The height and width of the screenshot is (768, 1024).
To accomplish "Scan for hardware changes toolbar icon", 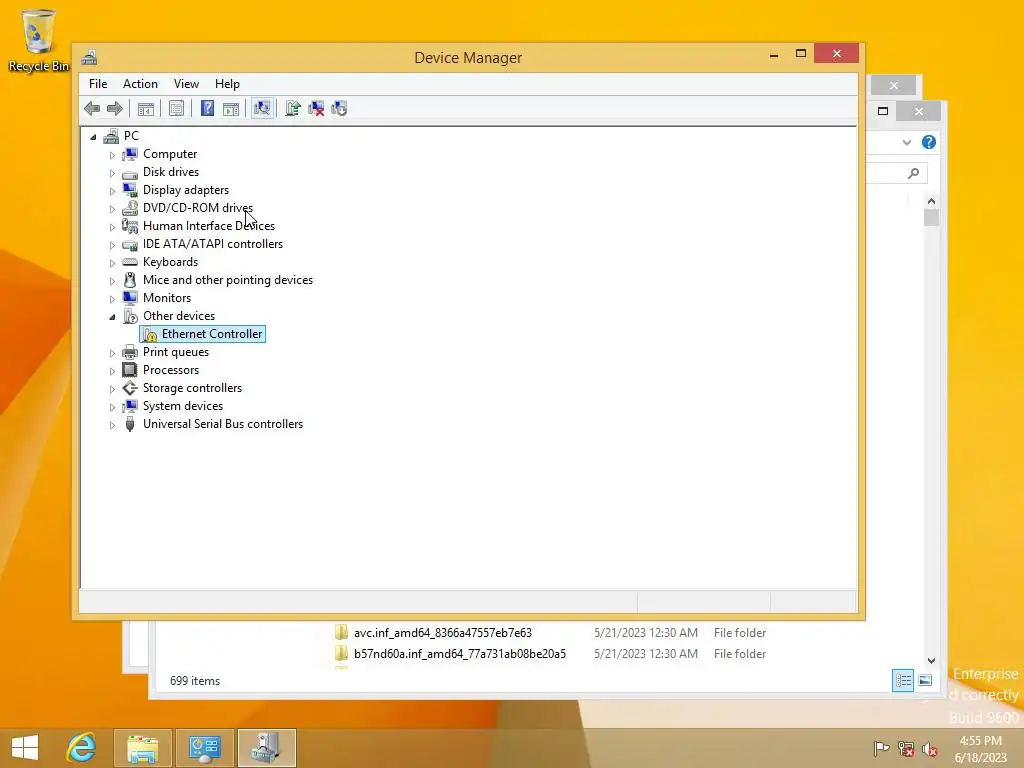I will pyautogui.click(x=262, y=108).
